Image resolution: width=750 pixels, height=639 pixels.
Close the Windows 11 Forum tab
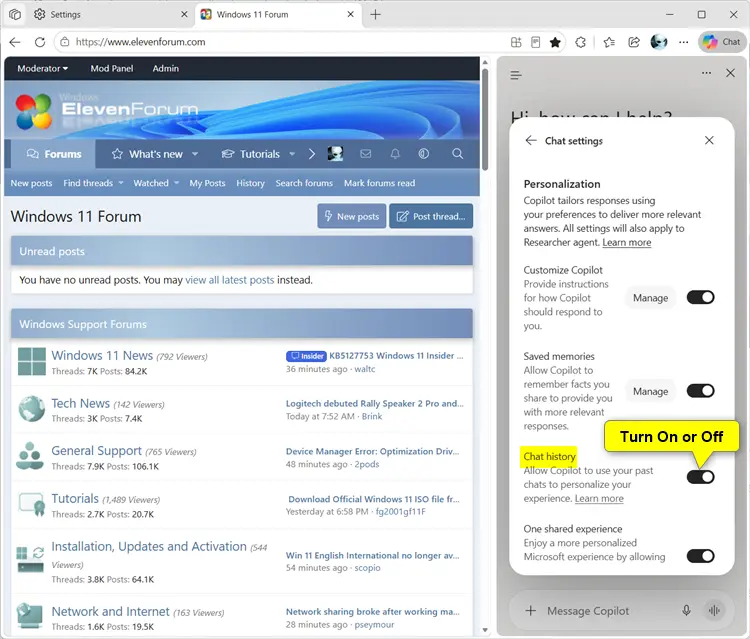[x=351, y=14]
